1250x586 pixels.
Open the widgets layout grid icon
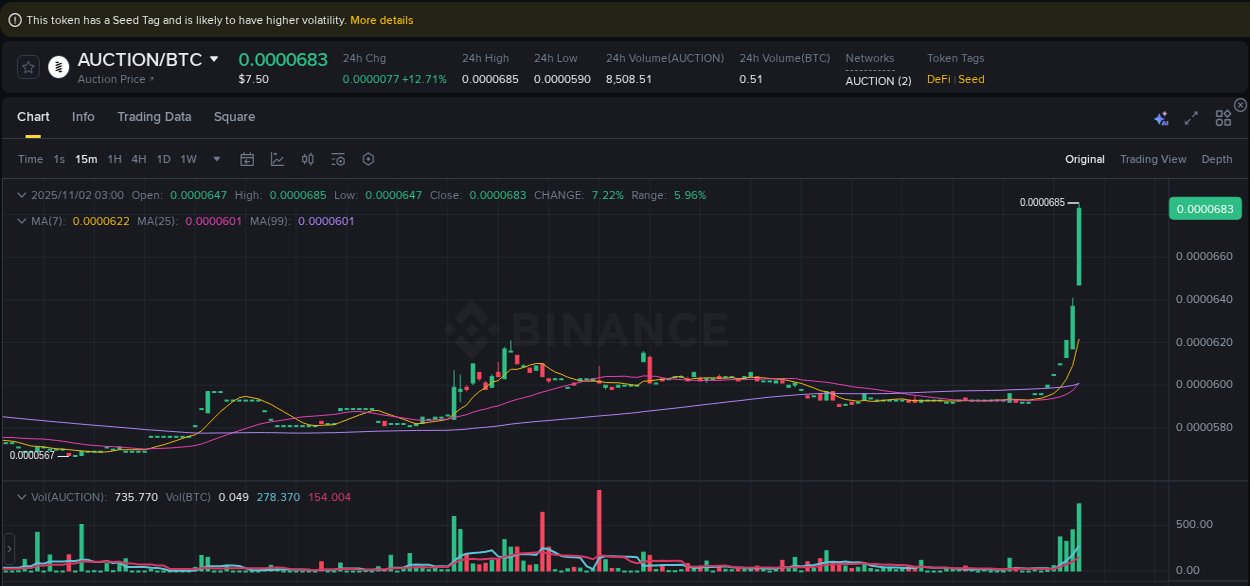(x=1223, y=117)
